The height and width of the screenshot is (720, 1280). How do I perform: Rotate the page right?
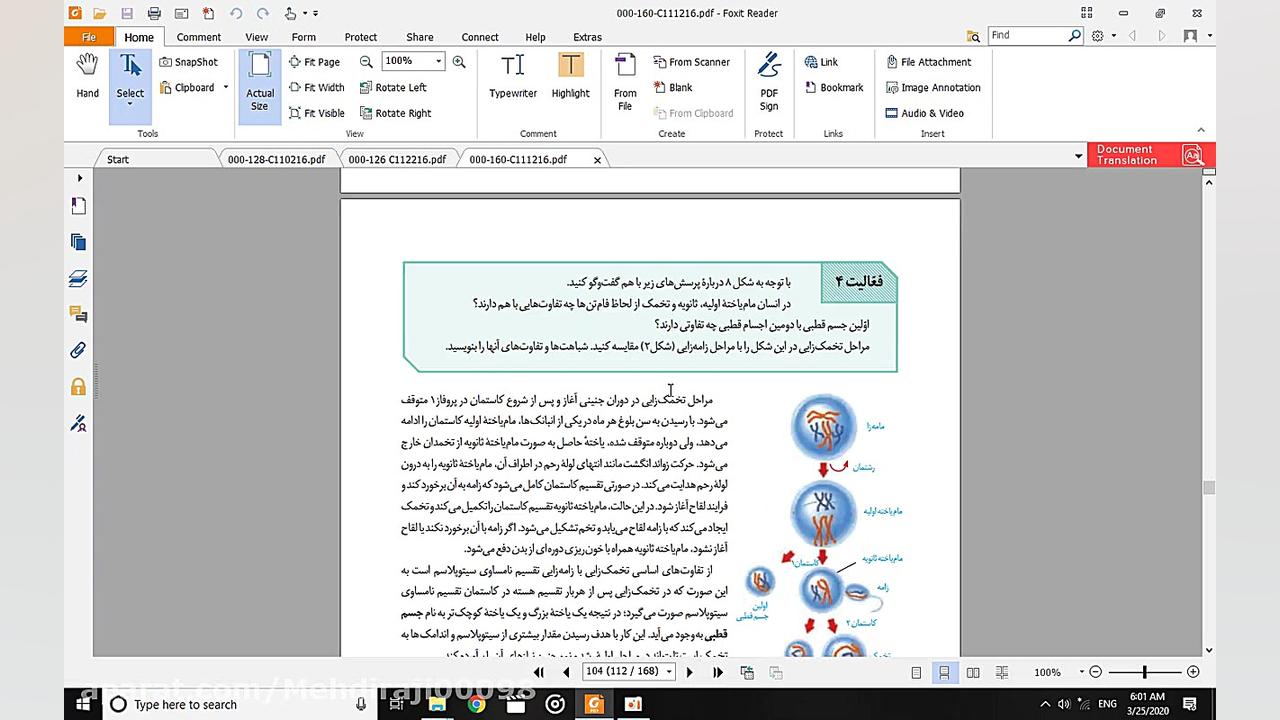tap(395, 114)
